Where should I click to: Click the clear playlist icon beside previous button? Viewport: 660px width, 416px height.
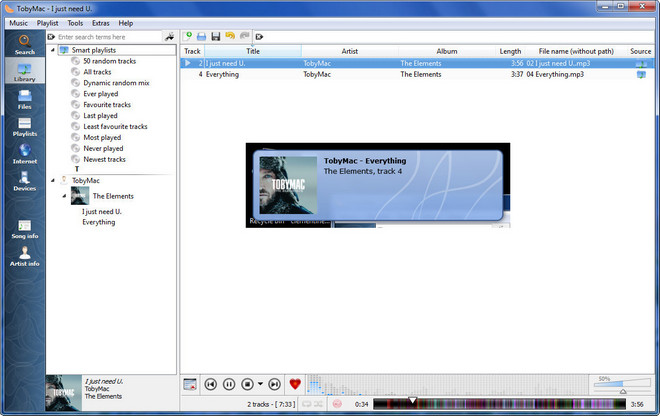point(190,384)
